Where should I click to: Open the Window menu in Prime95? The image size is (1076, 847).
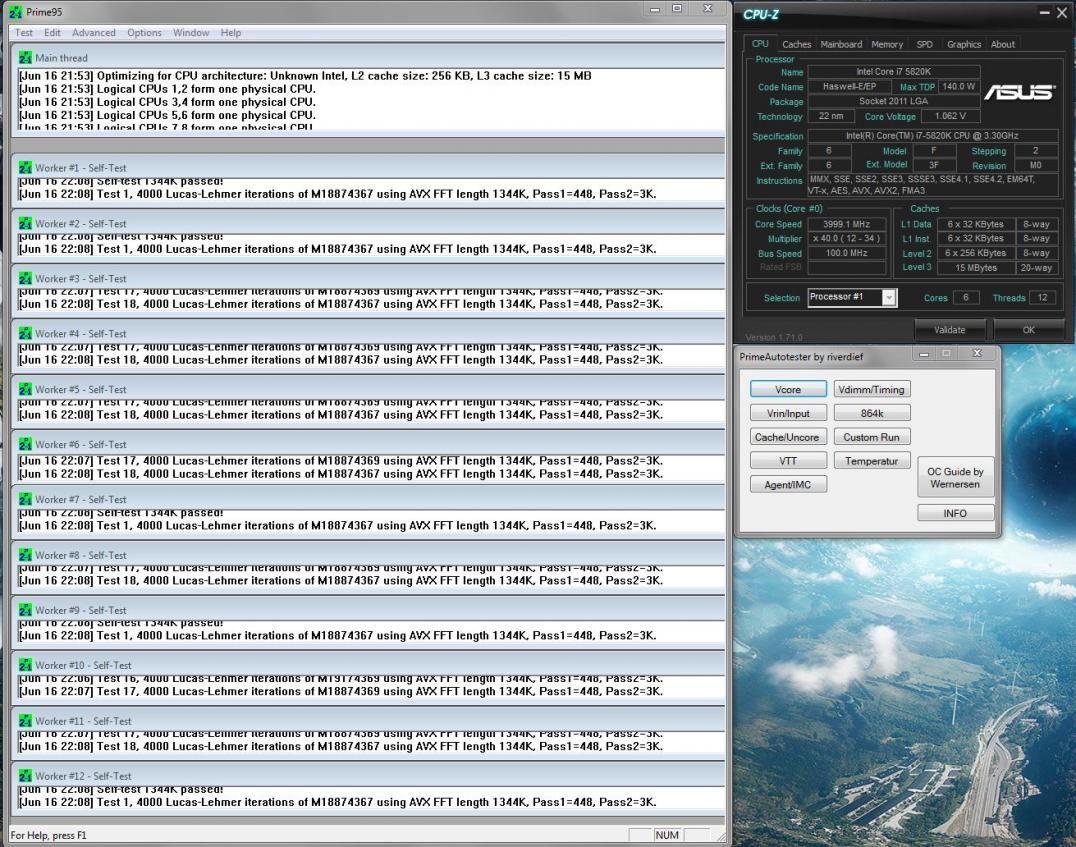[191, 32]
